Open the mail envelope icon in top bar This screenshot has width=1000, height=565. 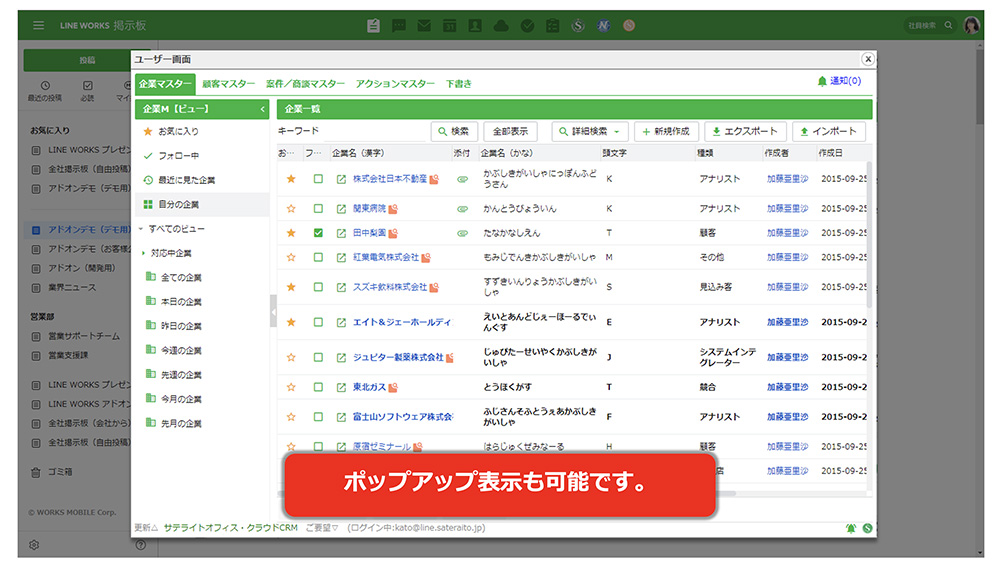424,26
